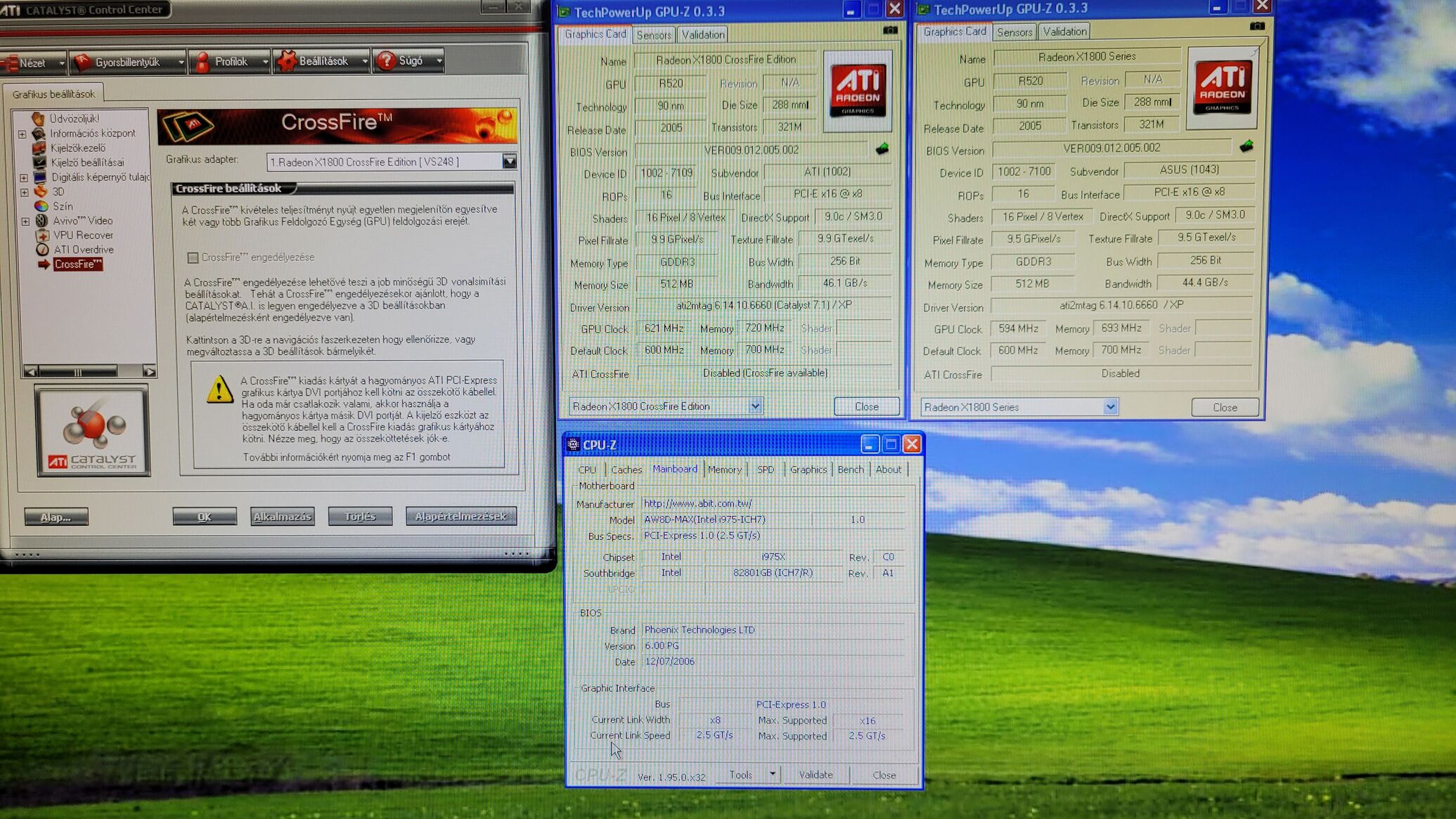Image resolution: width=1456 pixels, height=819 pixels.
Task: Open the Profilok toolbar menu
Action: [230, 62]
